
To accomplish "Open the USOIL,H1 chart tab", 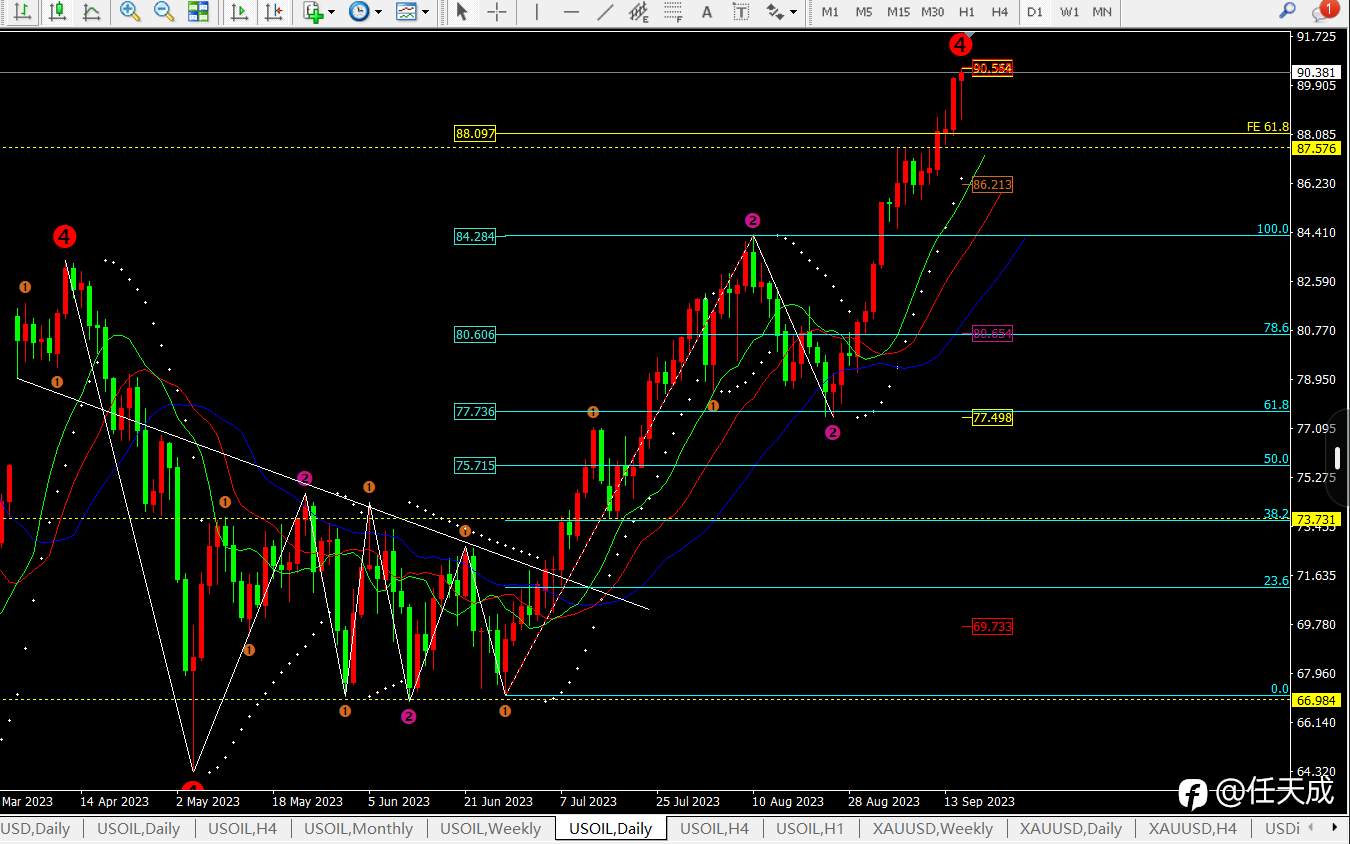I will click(810, 828).
